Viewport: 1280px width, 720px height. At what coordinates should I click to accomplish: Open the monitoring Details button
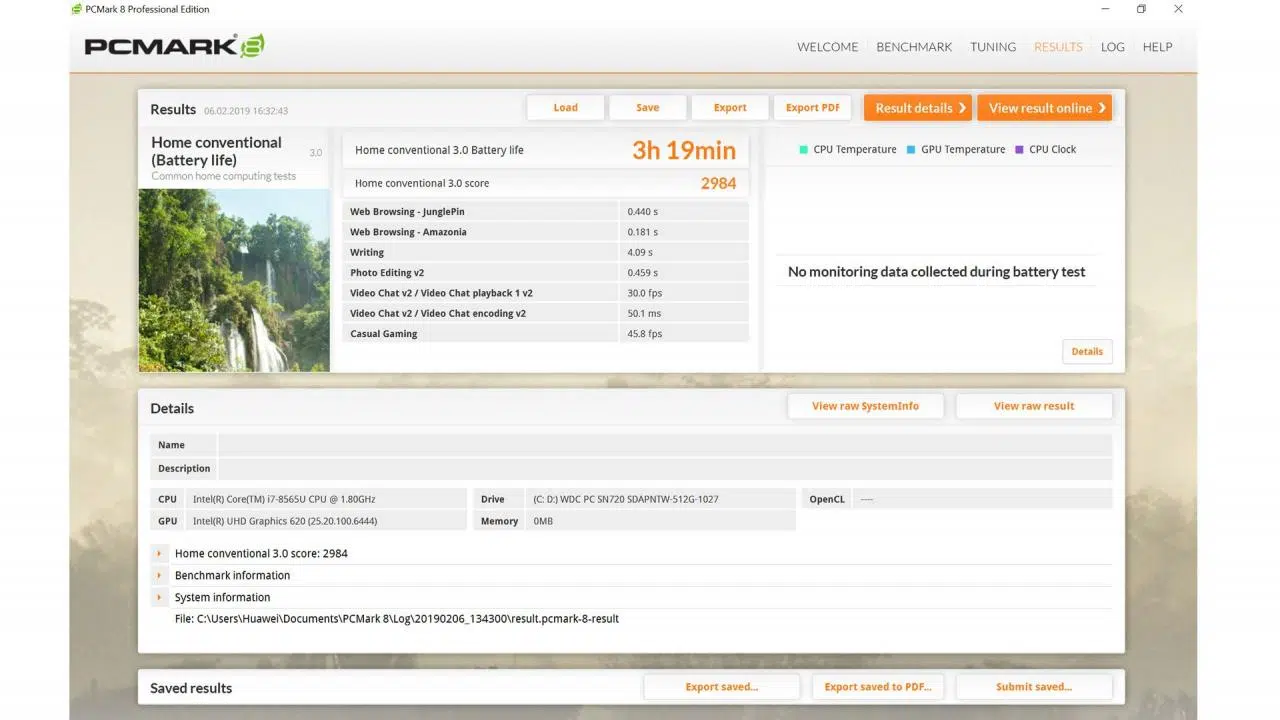click(1087, 352)
